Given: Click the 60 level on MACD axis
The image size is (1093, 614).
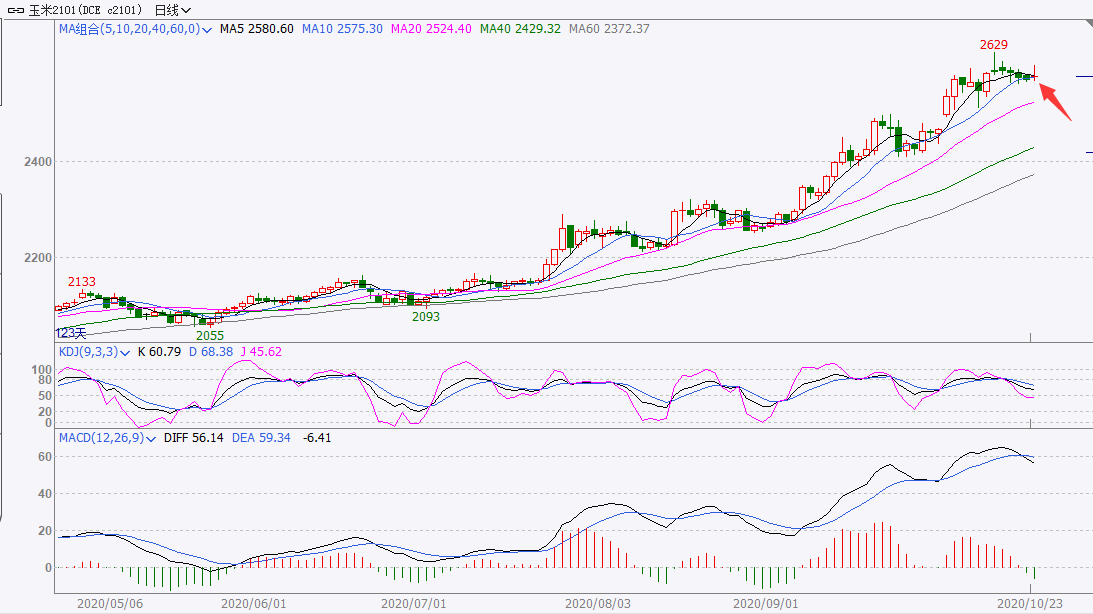Looking at the screenshot, I should click(x=45, y=457).
